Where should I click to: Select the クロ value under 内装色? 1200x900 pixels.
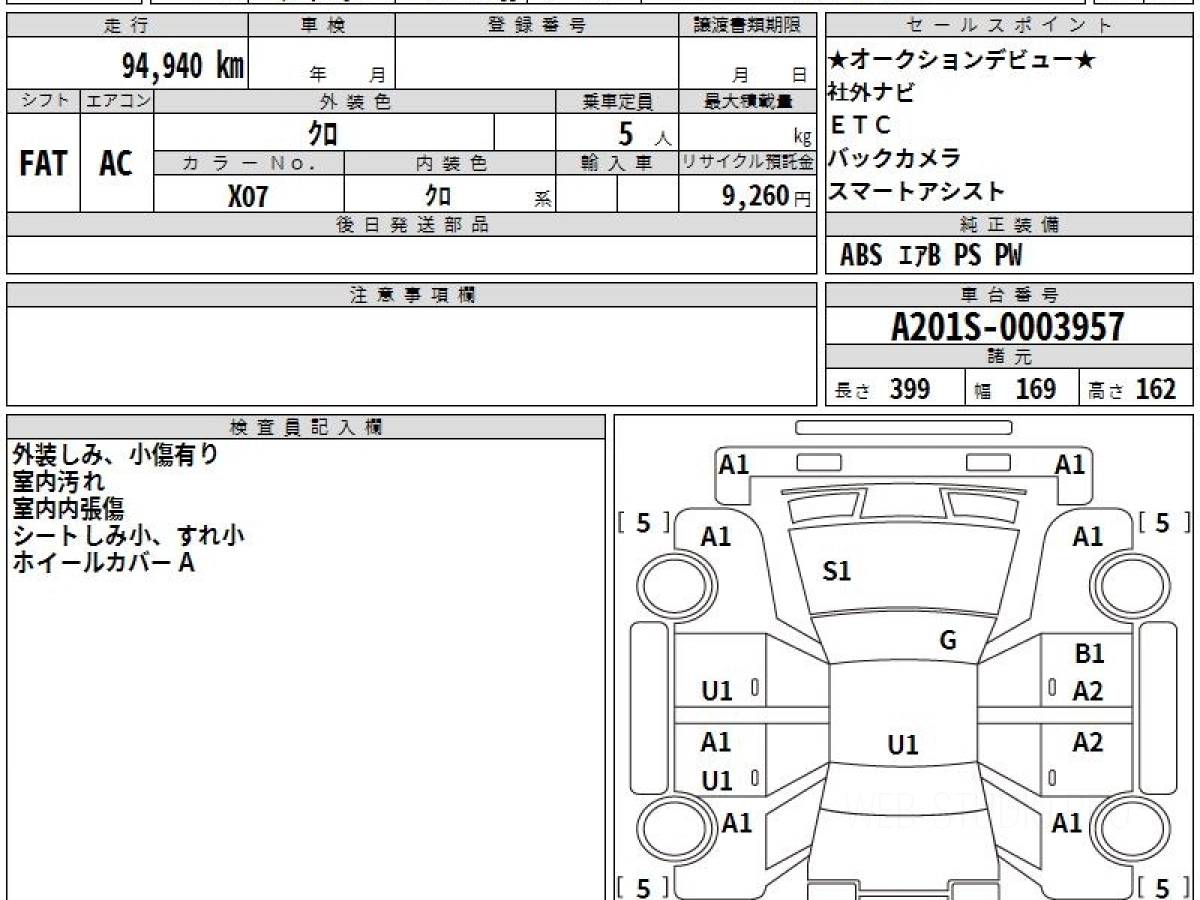point(438,195)
